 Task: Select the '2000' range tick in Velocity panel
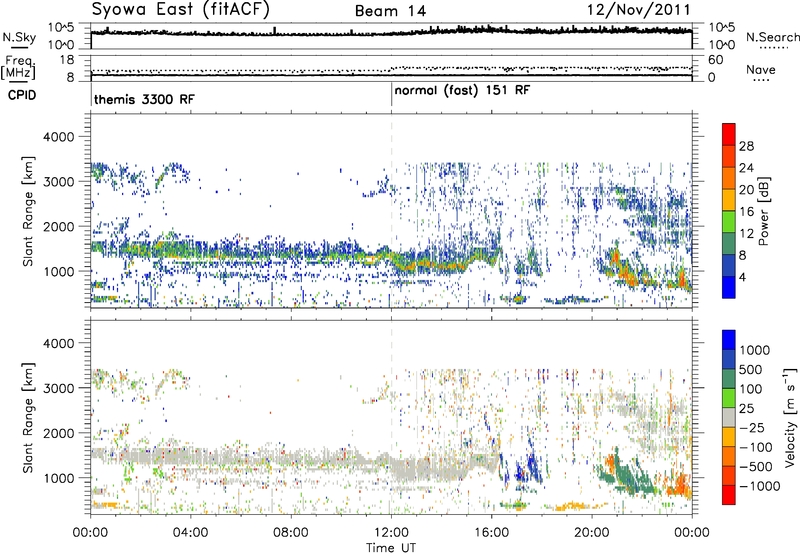58,433
